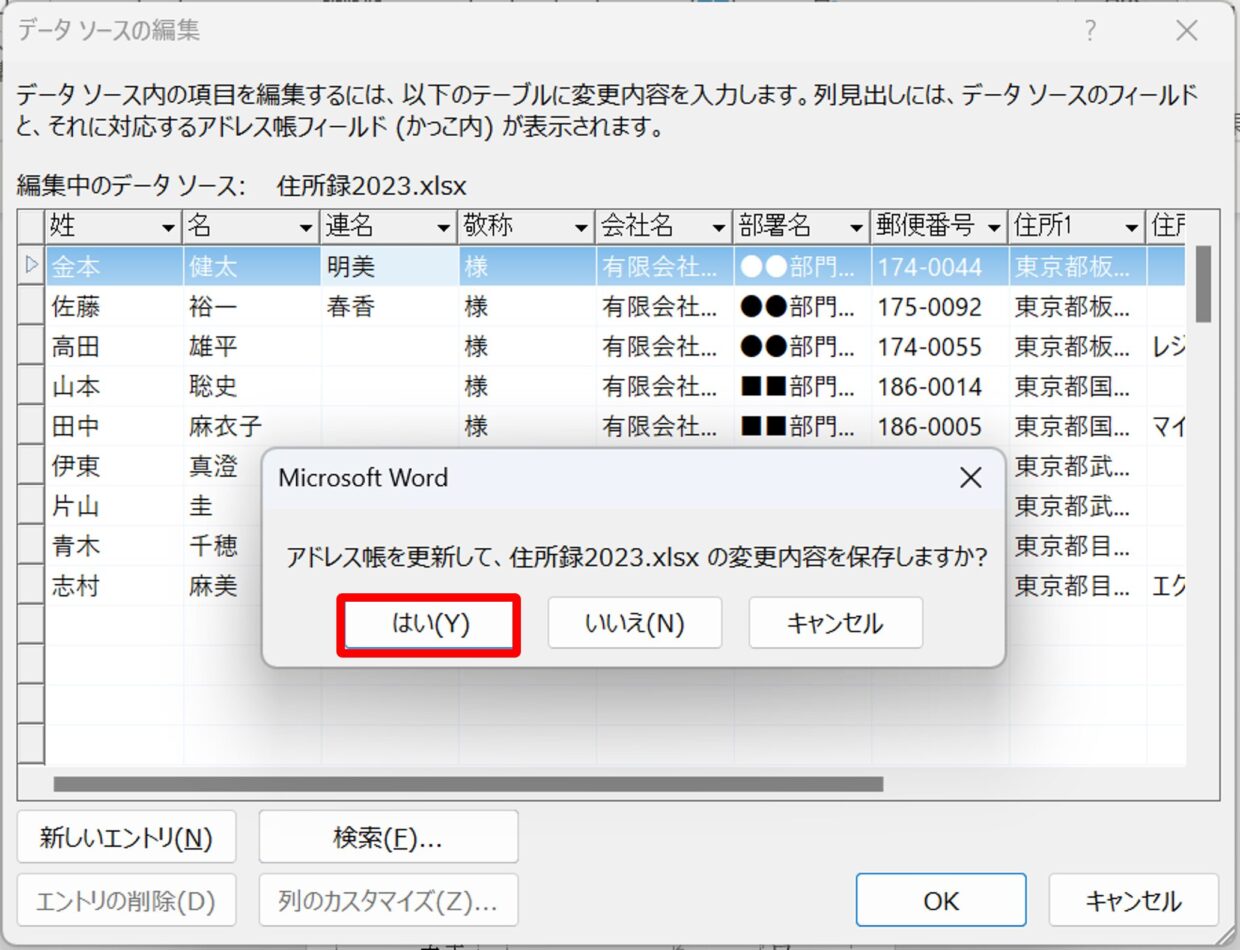Open the 姓 column dropdown arrow
1240x950 pixels.
click(168, 228)
